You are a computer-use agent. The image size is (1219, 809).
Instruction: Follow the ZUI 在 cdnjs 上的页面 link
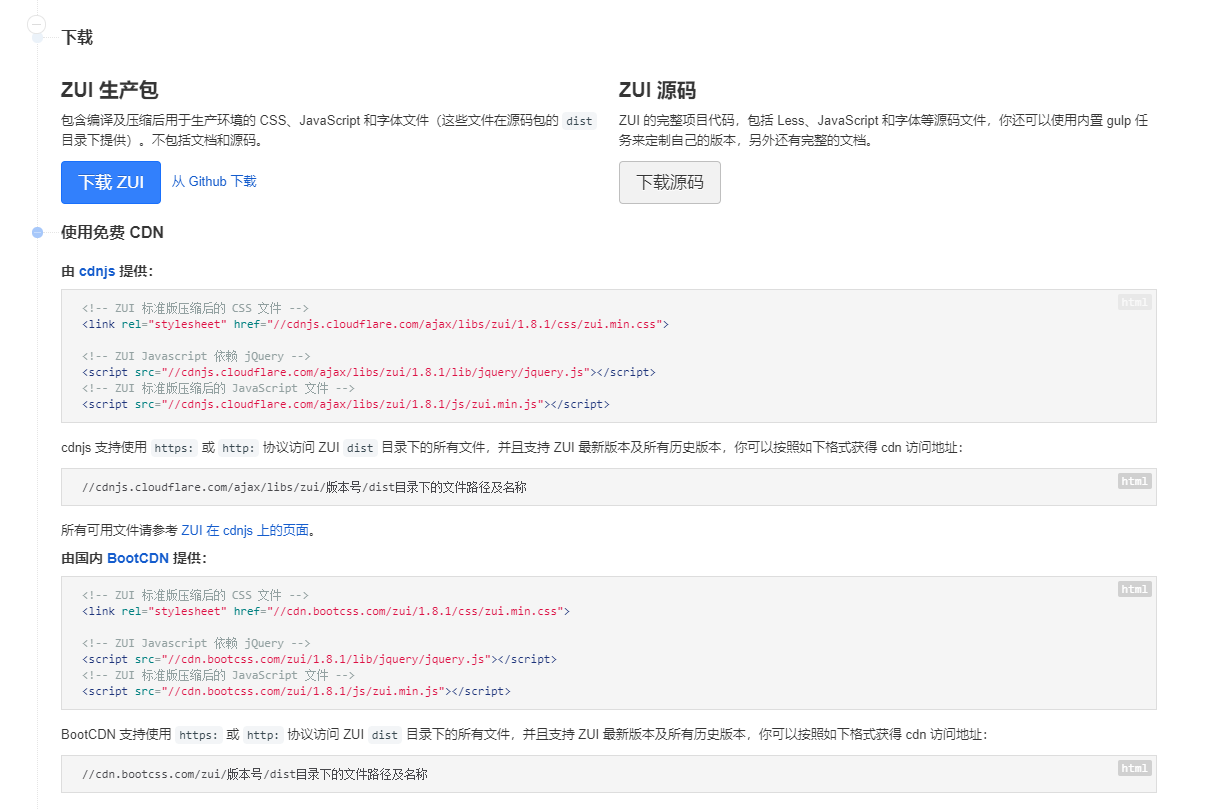click(x=245, y=531)
